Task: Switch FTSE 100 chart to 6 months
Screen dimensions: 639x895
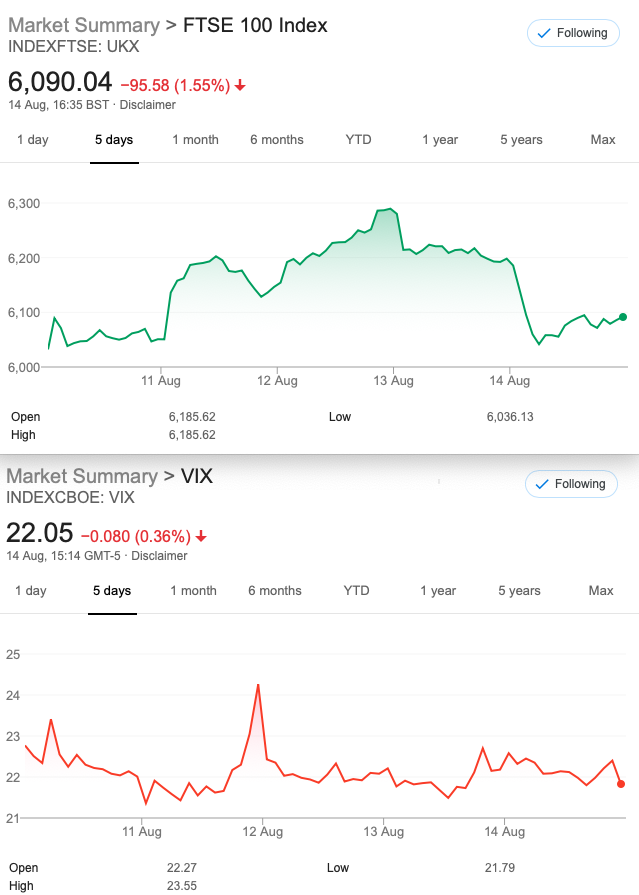Action: click(x=277, y=140)
